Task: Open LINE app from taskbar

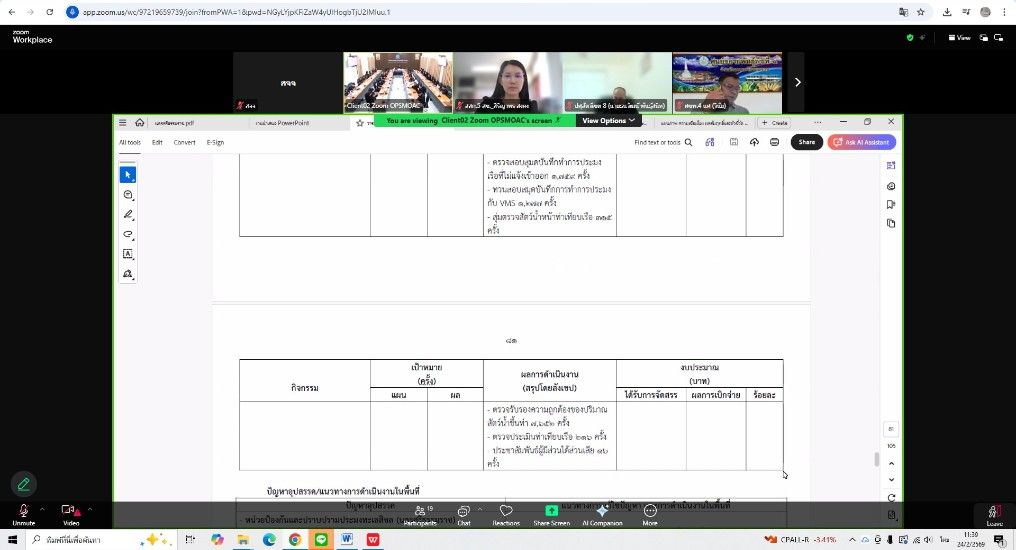Action: 321,540
